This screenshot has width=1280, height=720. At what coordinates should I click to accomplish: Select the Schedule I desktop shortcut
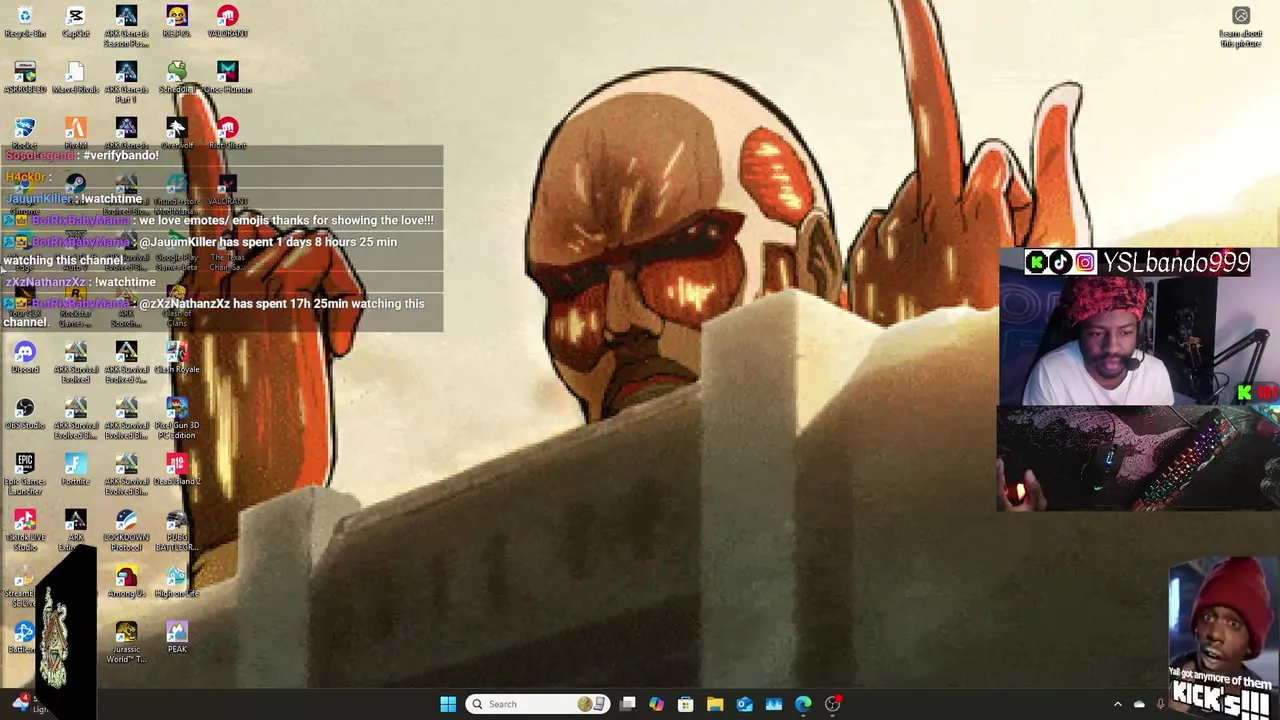pos(176,78)
